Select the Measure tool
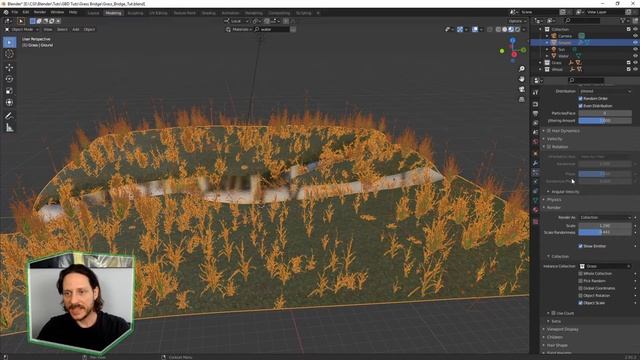This screenshot has height=360, width=640. click(9, 128)
